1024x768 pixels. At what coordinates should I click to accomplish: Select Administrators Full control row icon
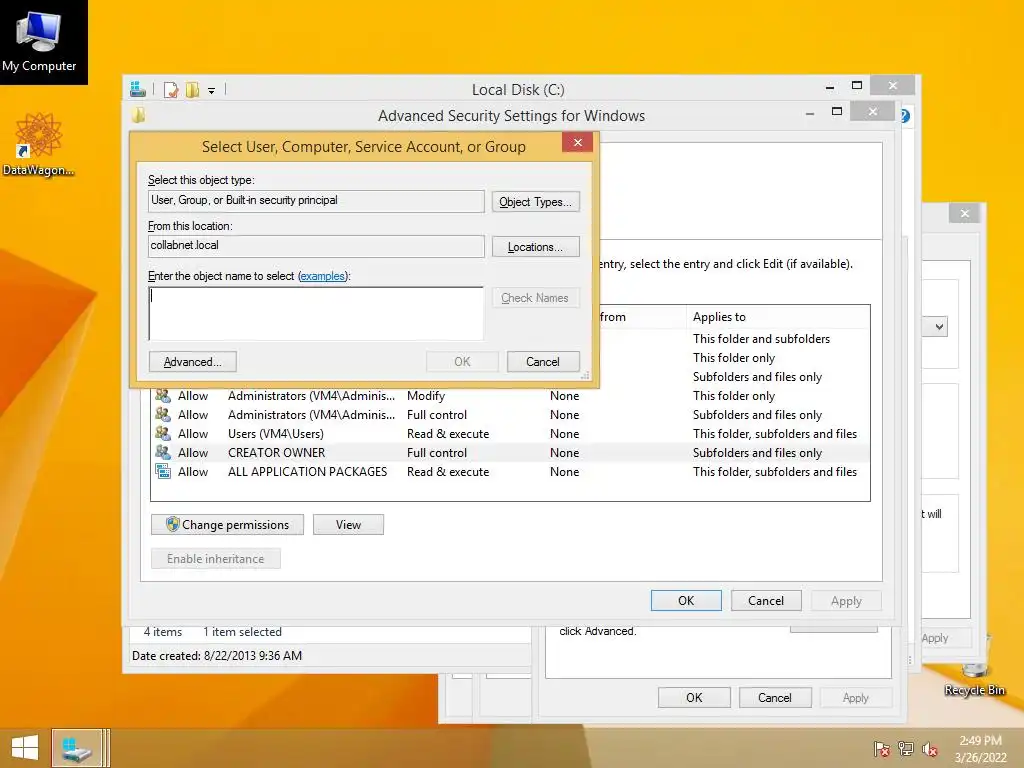click(x=163, y=415)
